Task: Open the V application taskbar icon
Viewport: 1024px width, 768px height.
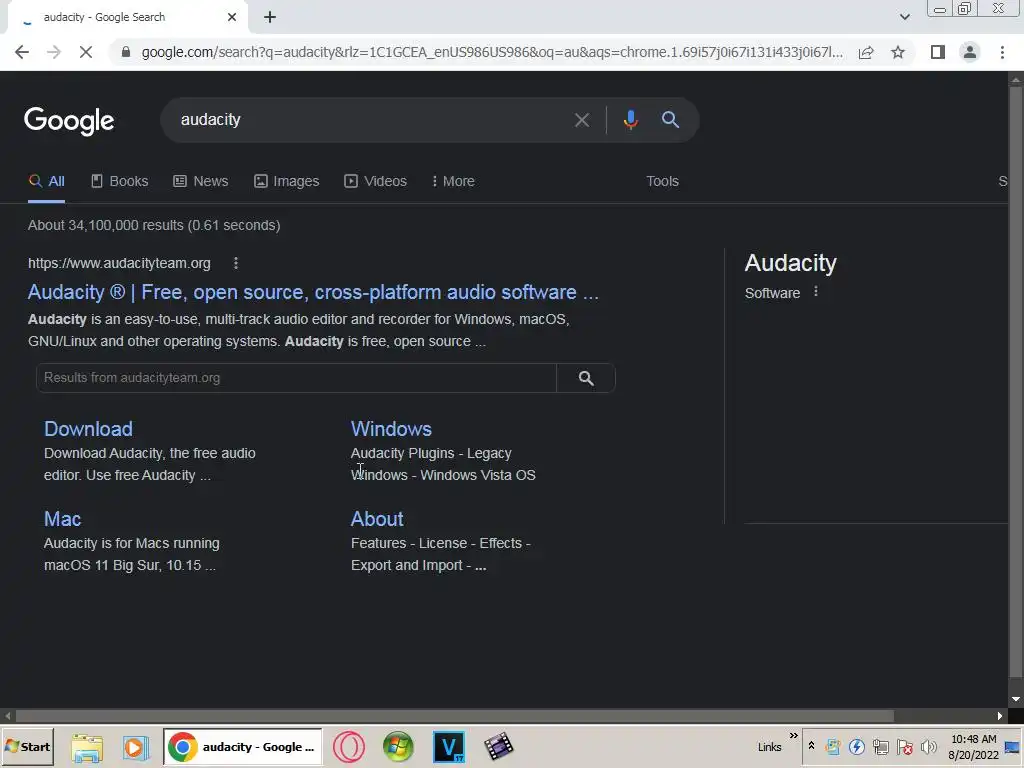Action: (449, 747)
